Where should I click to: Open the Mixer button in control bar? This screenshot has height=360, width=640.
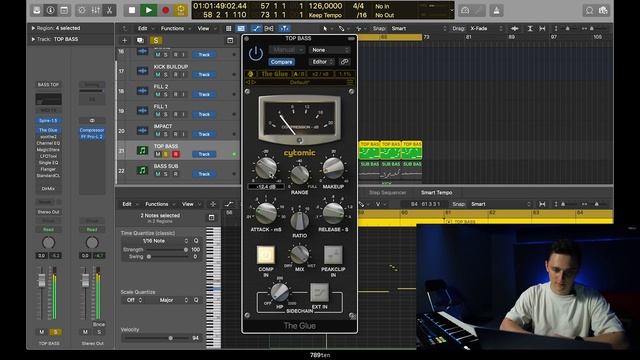(96, 10)
